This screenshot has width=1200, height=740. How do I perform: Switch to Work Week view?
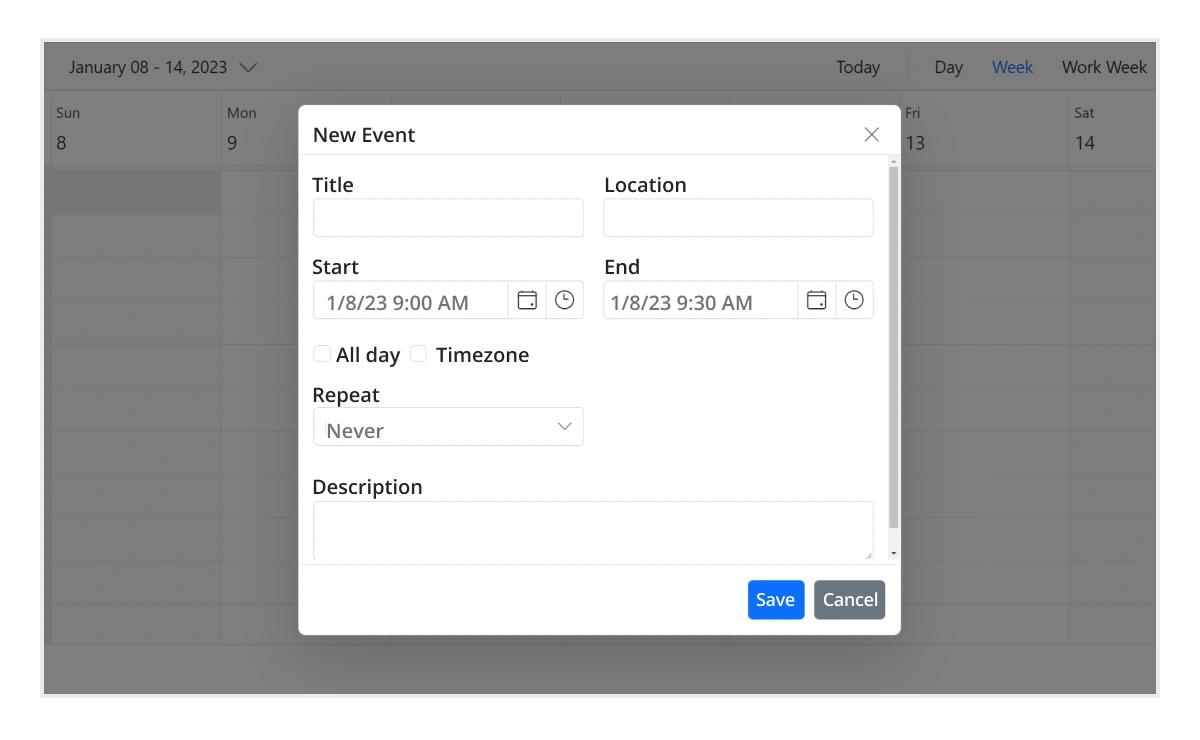pos(1104,67)
